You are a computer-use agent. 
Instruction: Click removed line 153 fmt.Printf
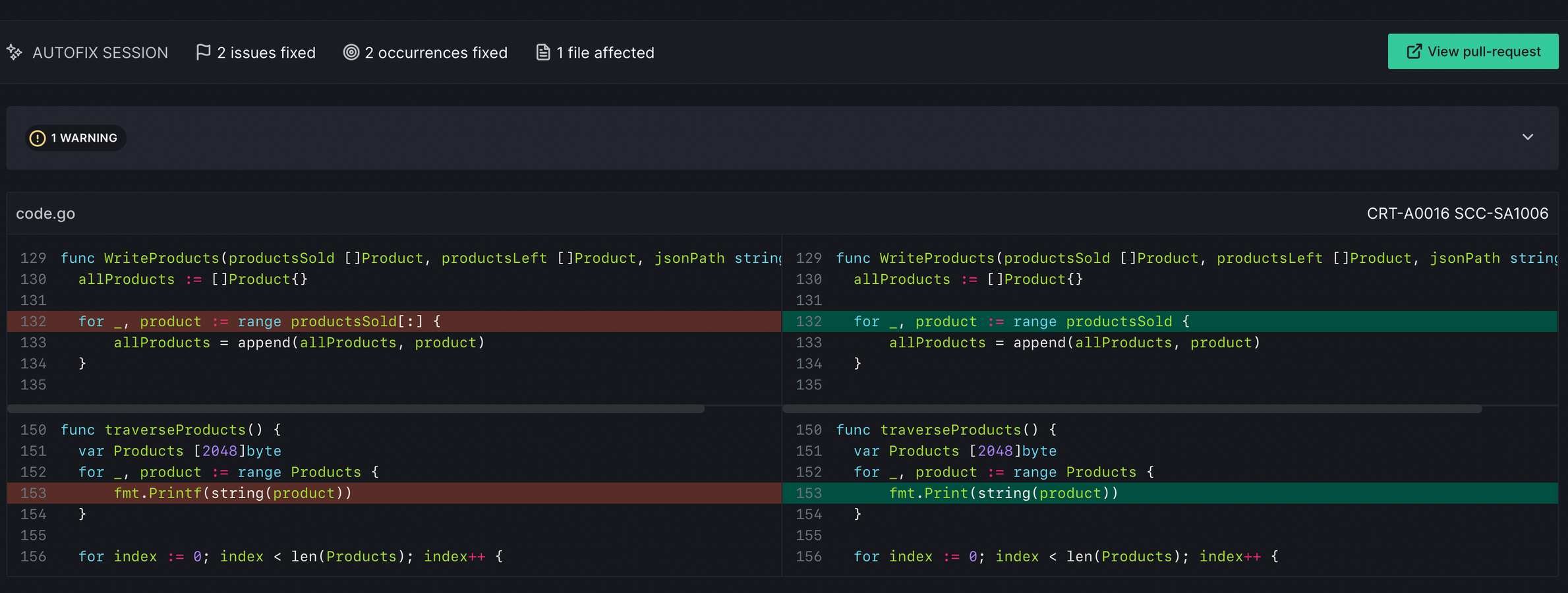click(394, 494)
